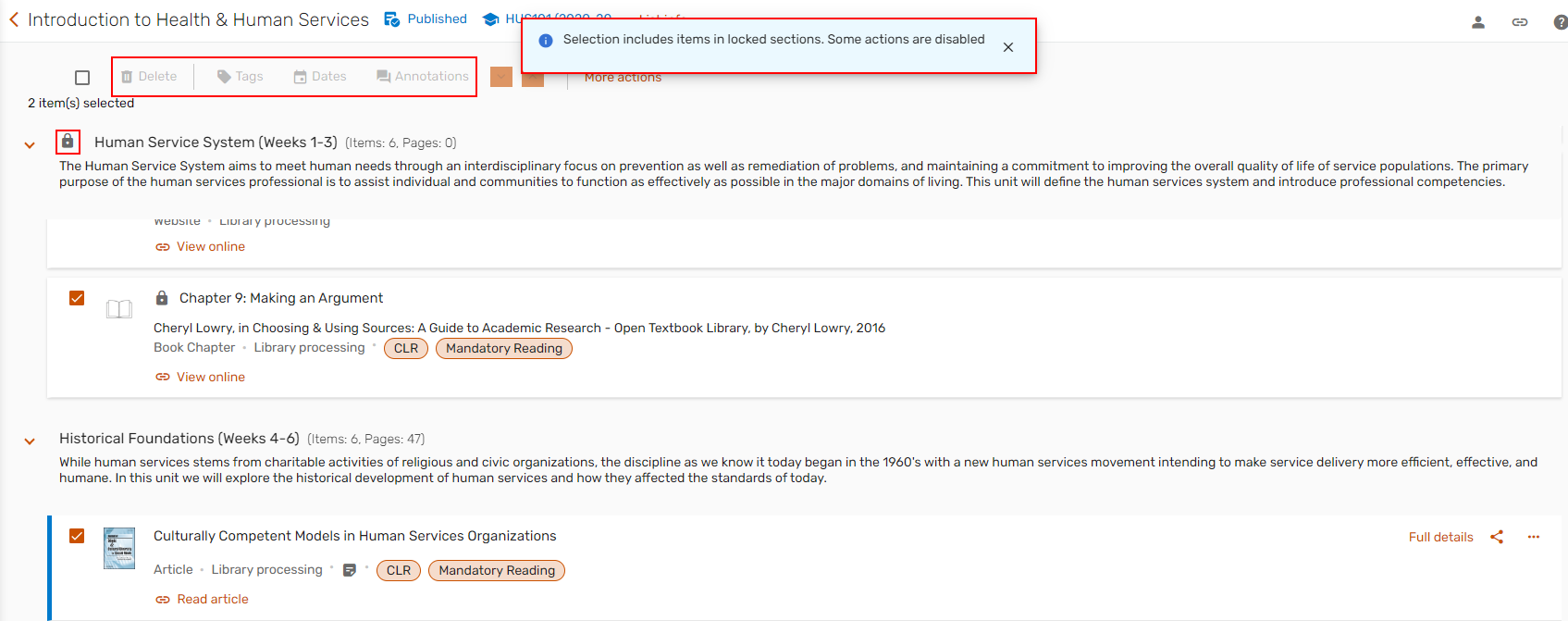Collapse the Human Service System section

click(30, 145)
